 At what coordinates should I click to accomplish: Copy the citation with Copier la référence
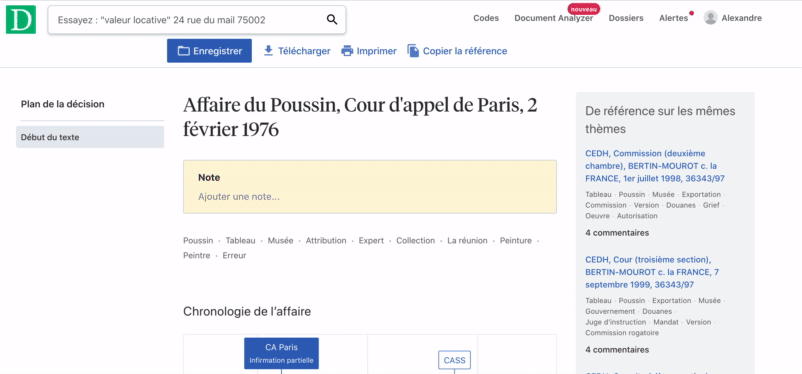pos(457,51)
